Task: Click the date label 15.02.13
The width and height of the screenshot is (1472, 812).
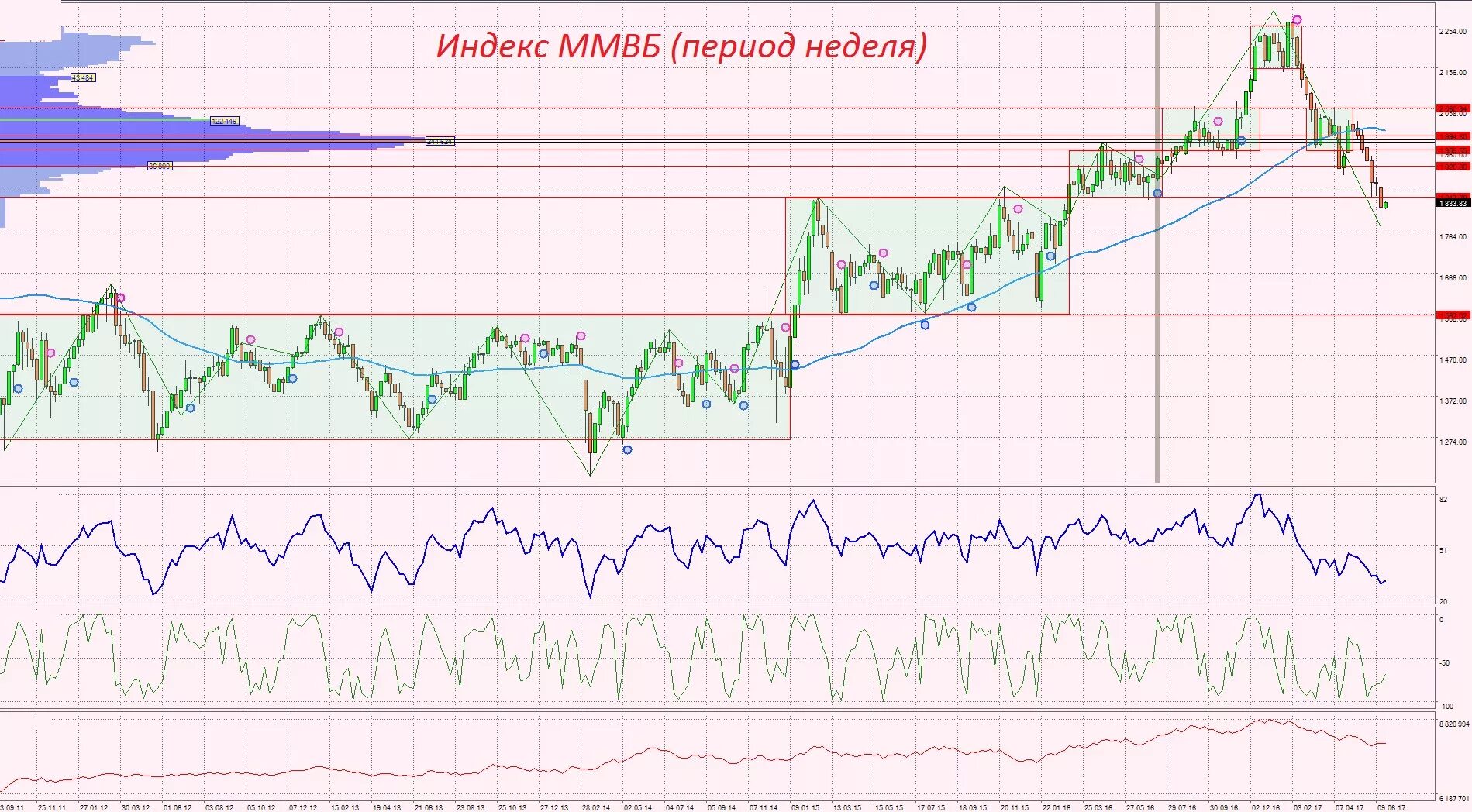Action: click(345, 807)
